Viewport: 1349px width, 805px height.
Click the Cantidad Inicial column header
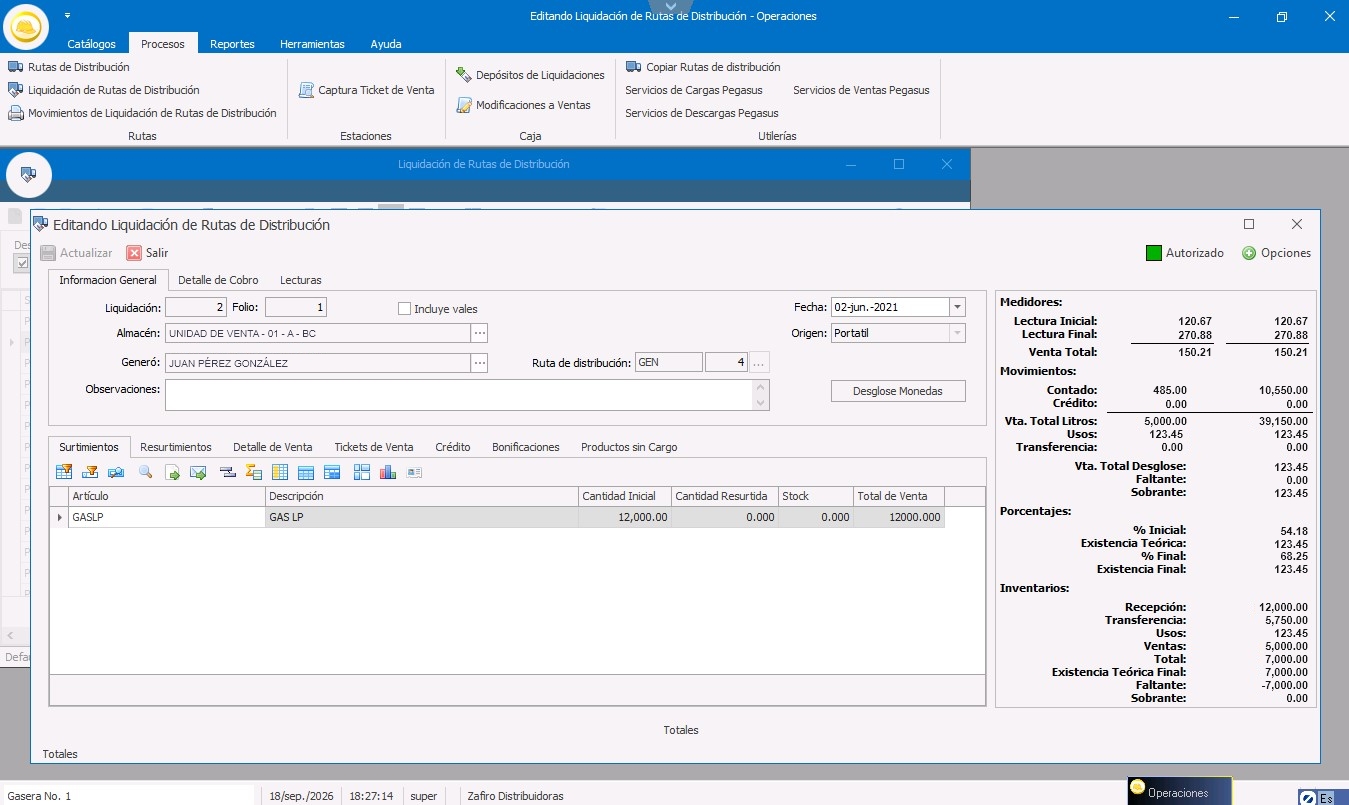pos(625,496)
